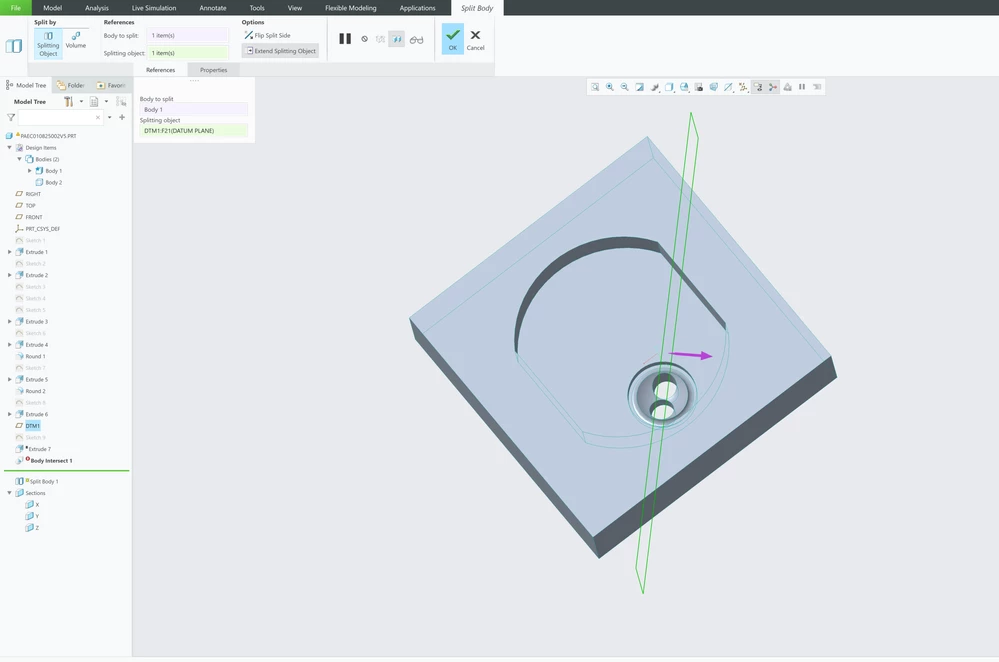This screenshot has height=662, width=999.
Task: Collapse the Bodies (2) tree node
Action: (x=19, y=159)
